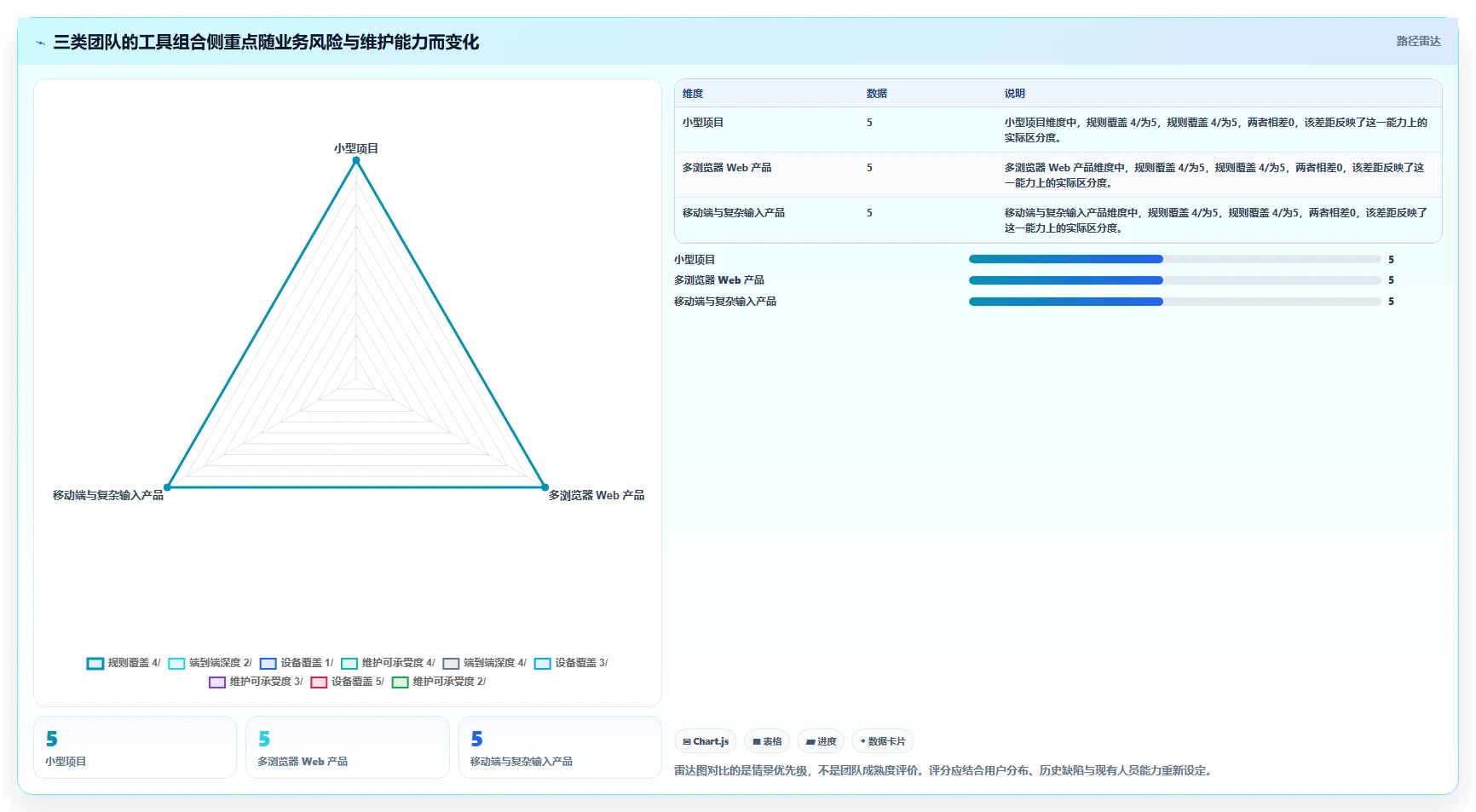This screenshot has width=1476, height=812.
Task: Click the 数据 column header
Action: pos(877,94)
